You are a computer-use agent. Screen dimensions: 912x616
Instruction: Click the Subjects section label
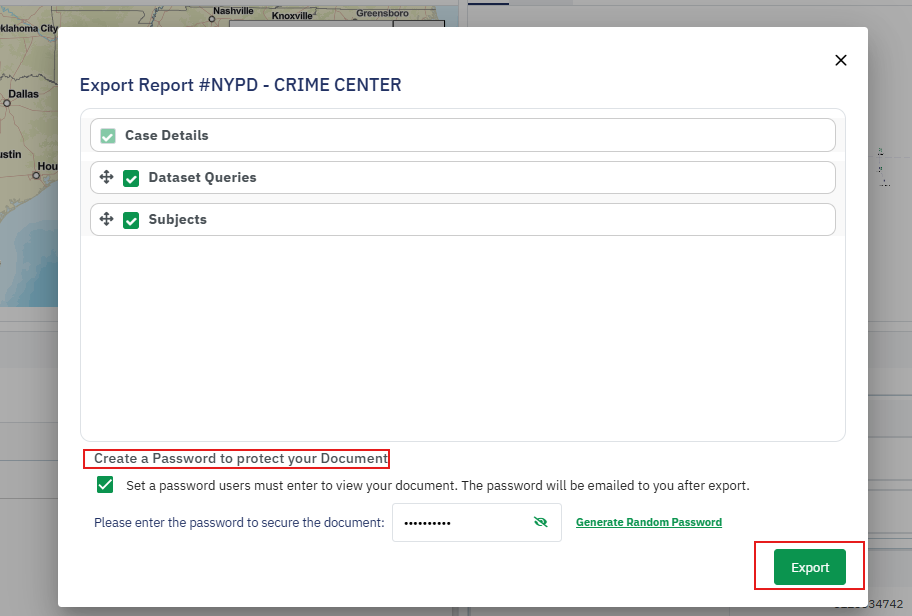(178, 219)
